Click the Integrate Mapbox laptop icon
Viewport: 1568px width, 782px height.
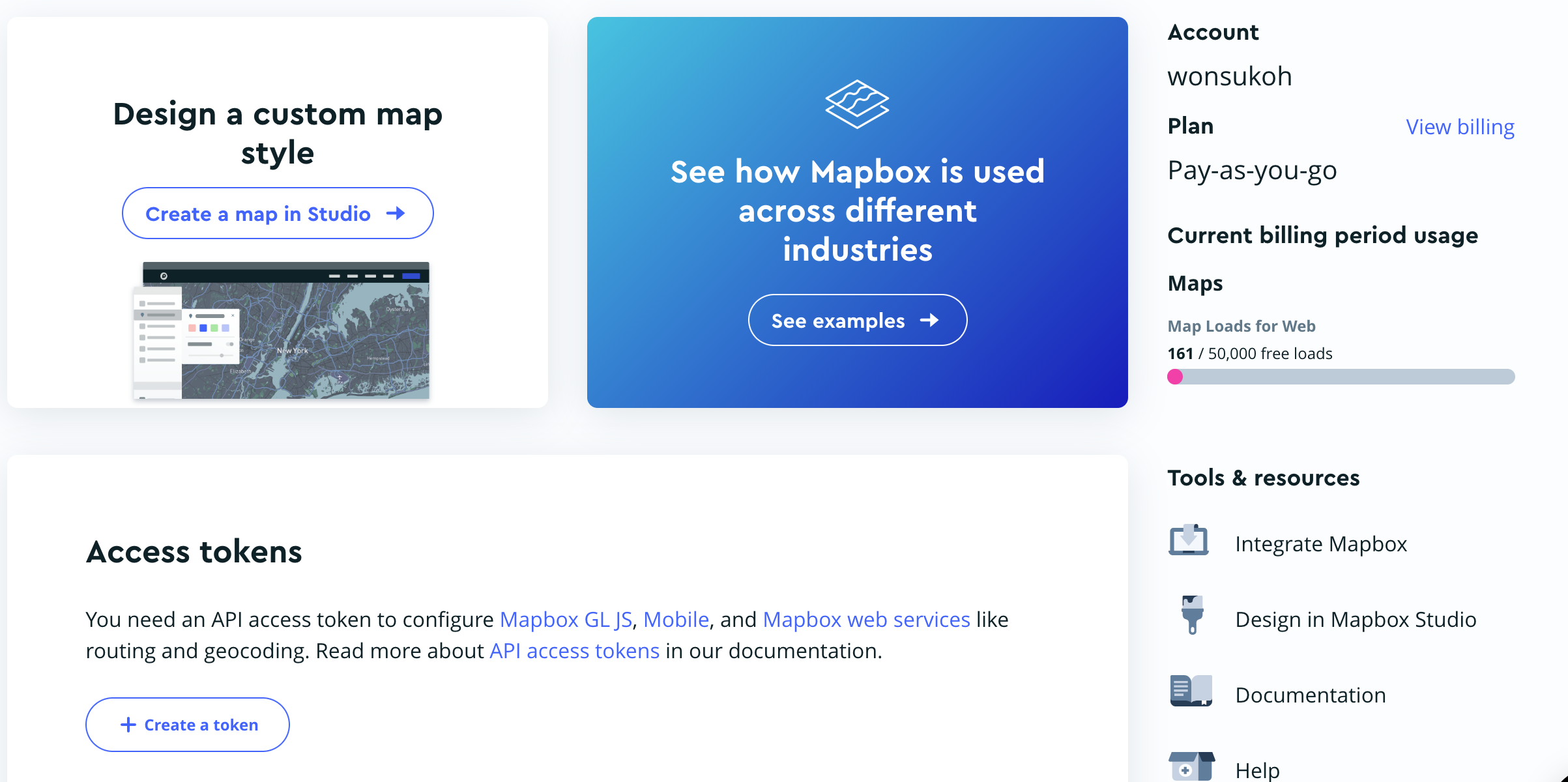1188,541
